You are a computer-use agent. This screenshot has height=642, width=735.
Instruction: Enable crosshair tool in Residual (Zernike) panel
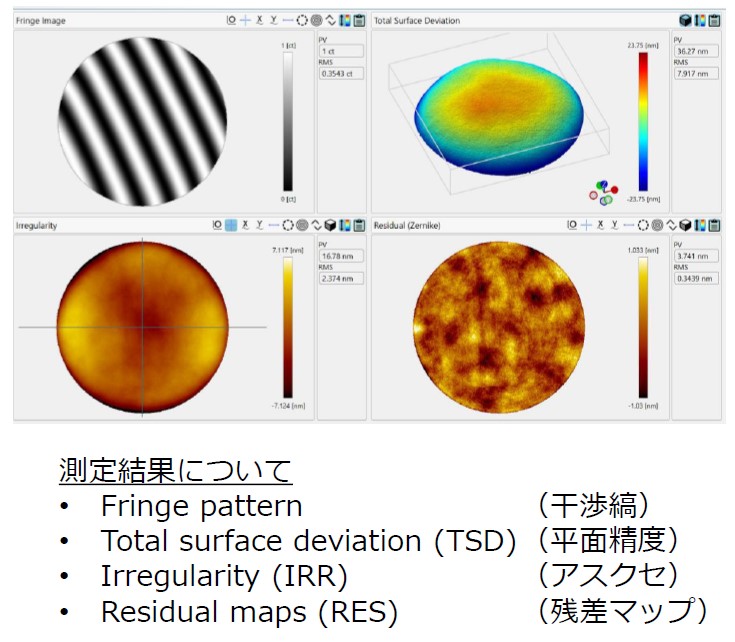(x=586, y=225)
